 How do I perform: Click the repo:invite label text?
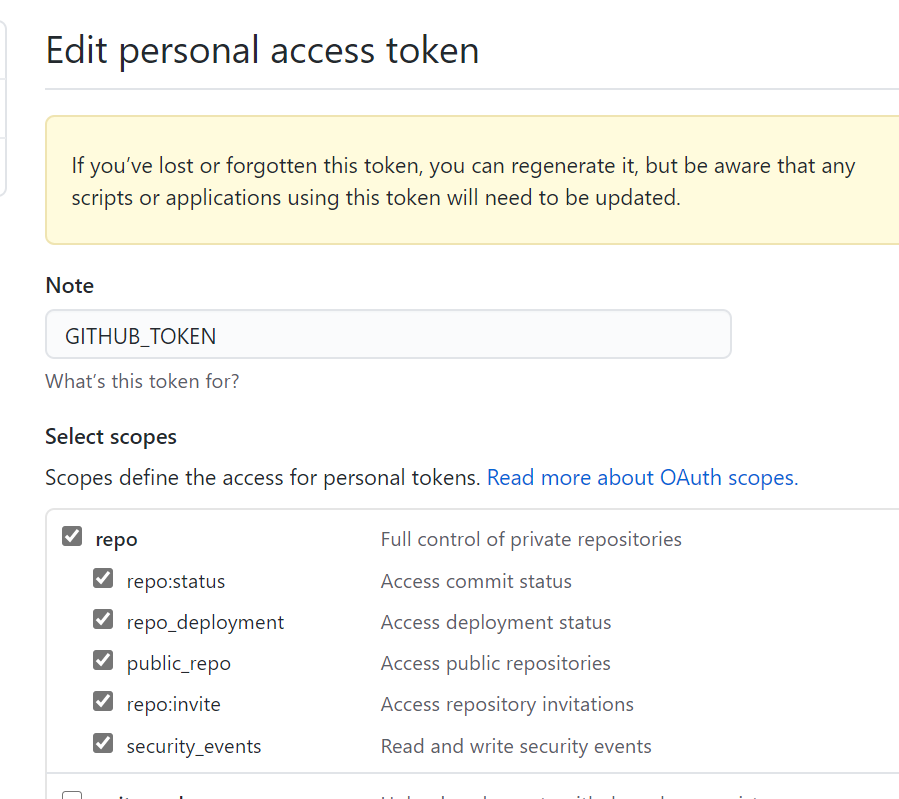173,705
